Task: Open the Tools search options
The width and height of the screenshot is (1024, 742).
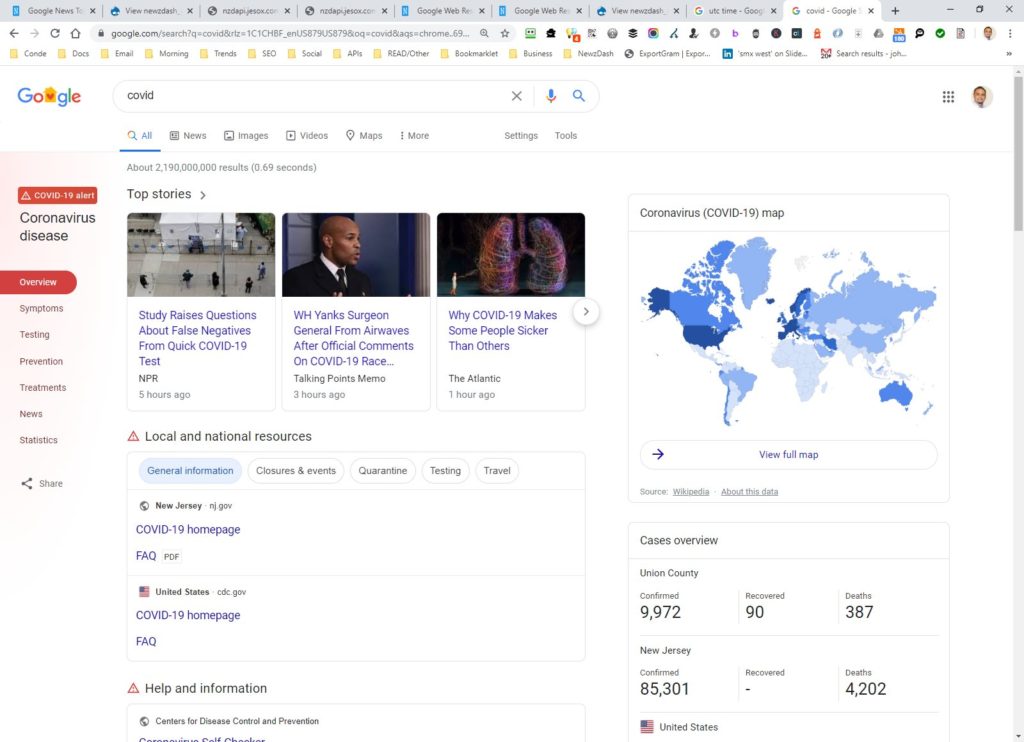Action: (x=566, y=136)
